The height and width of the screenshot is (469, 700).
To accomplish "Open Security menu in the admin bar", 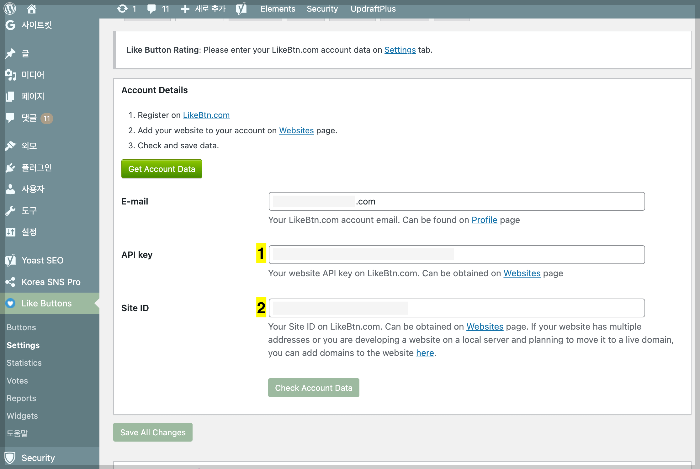I will (322, 9).
